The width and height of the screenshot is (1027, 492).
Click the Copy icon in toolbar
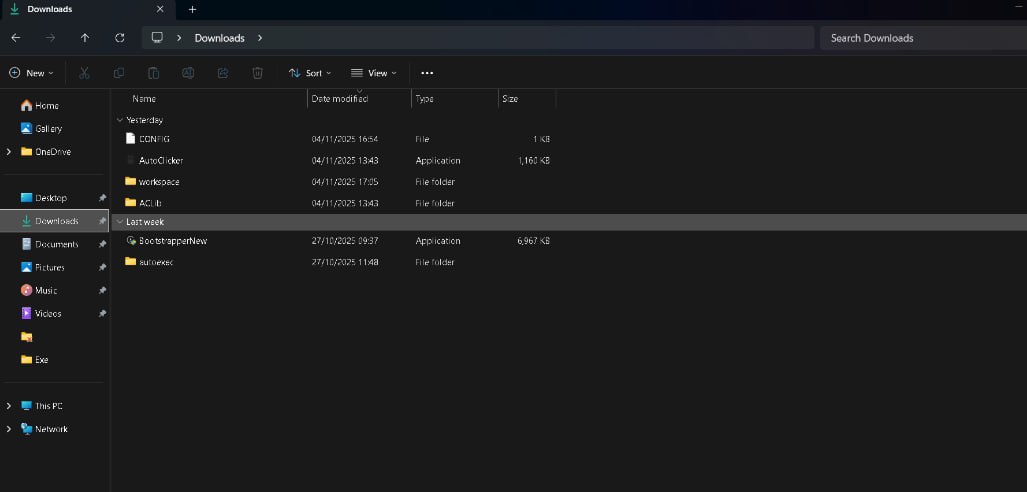coord(119,73)
